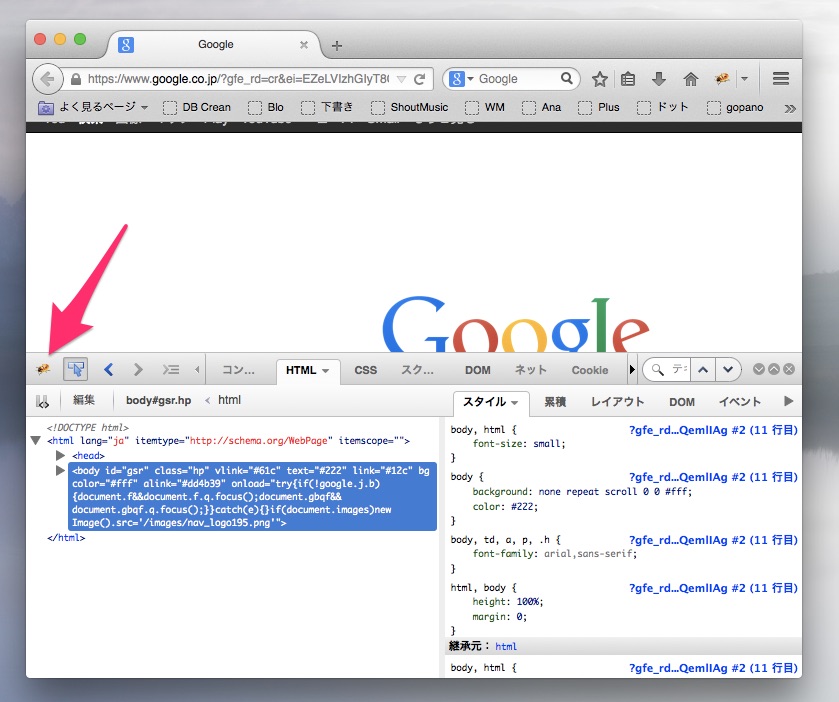The image size is (839, 702).
Task: Click the Firebug icon in browser toolbar
Action: [x=722, y=79]
